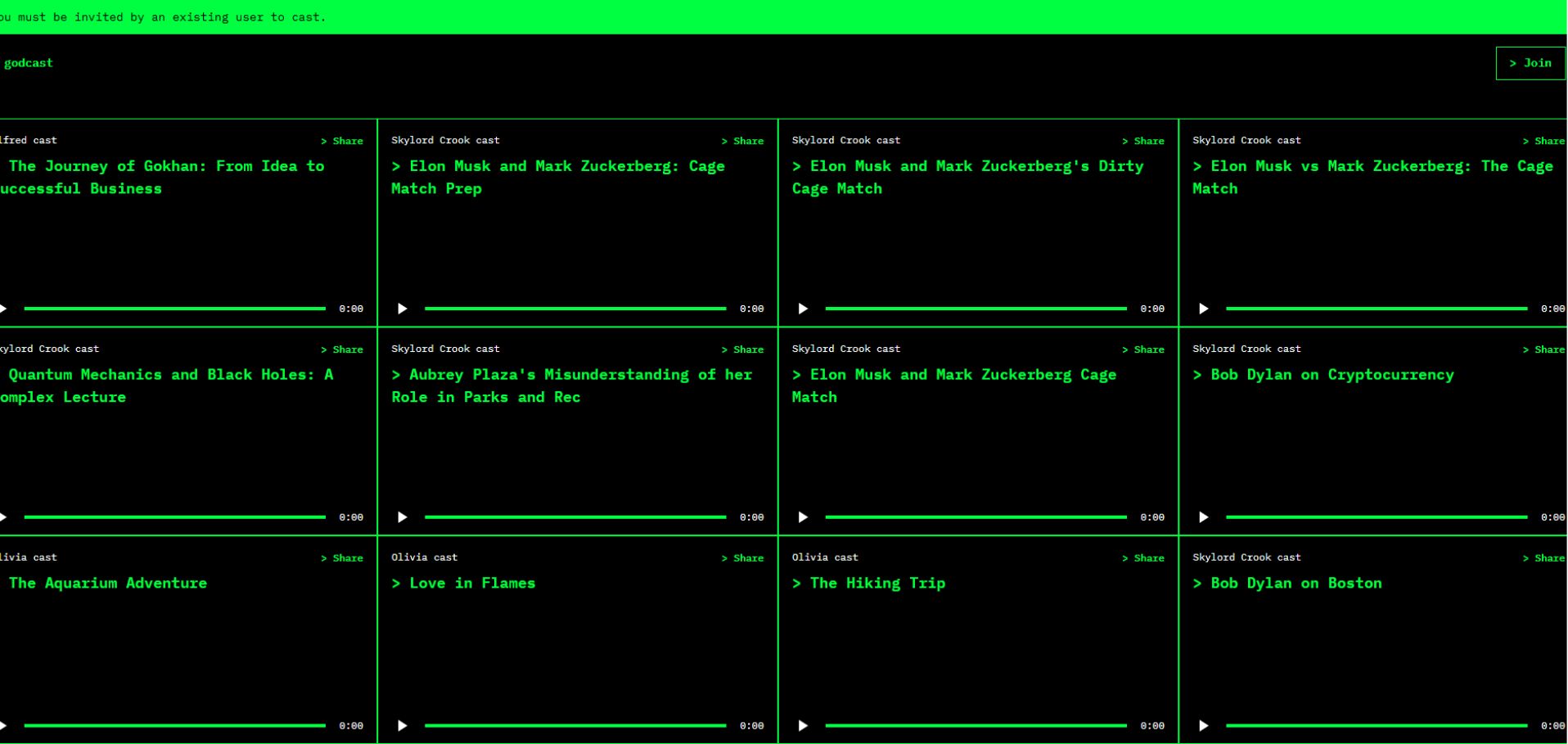The width and height of the screenshot is (1568, 744).
Task: Open 'Aubrey Plaza's Misunderstanding' cast title
Action: [571, 386]
